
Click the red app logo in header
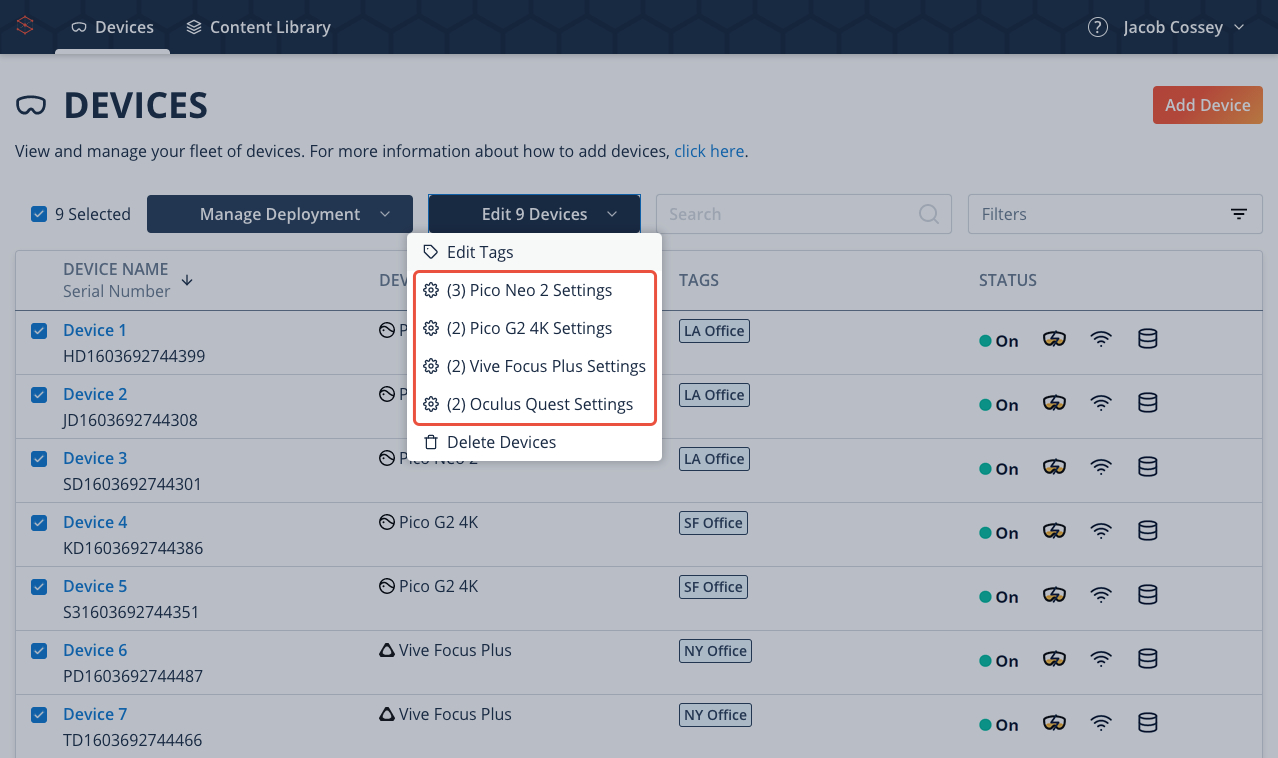(25, 27)
